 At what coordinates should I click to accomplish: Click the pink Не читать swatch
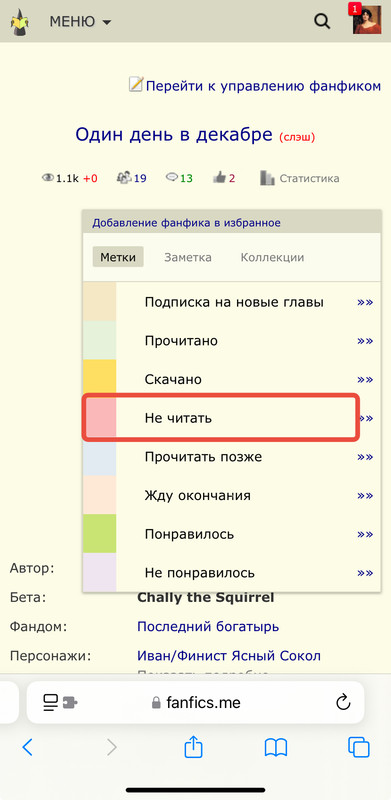100,418
